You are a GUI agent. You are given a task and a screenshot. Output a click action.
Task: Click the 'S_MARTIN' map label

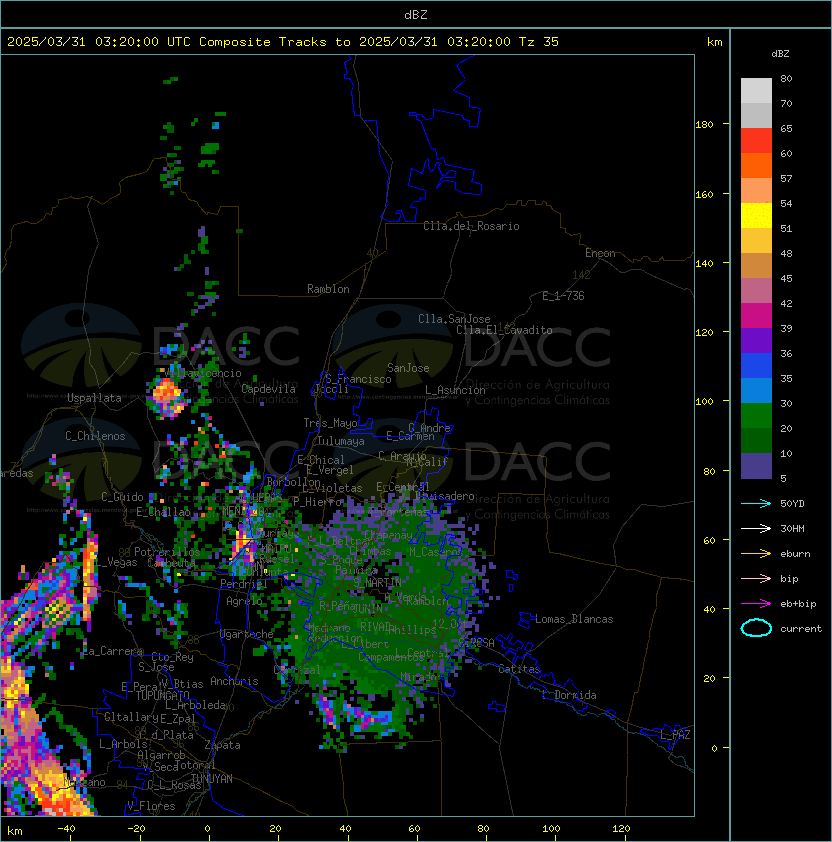[377, 582]
